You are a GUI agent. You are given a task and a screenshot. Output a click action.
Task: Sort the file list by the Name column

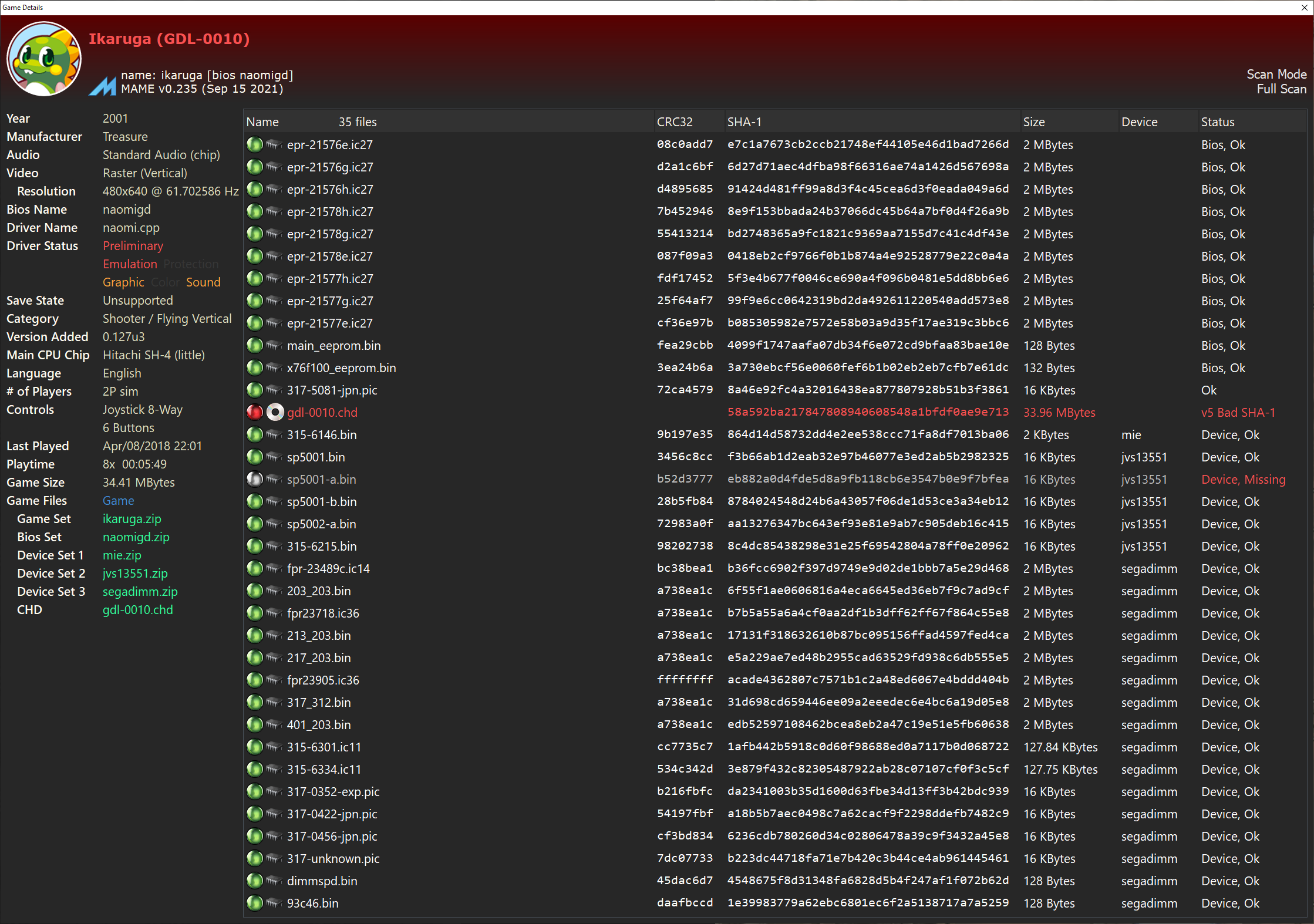pyautogui.click(x=262, y=122)
